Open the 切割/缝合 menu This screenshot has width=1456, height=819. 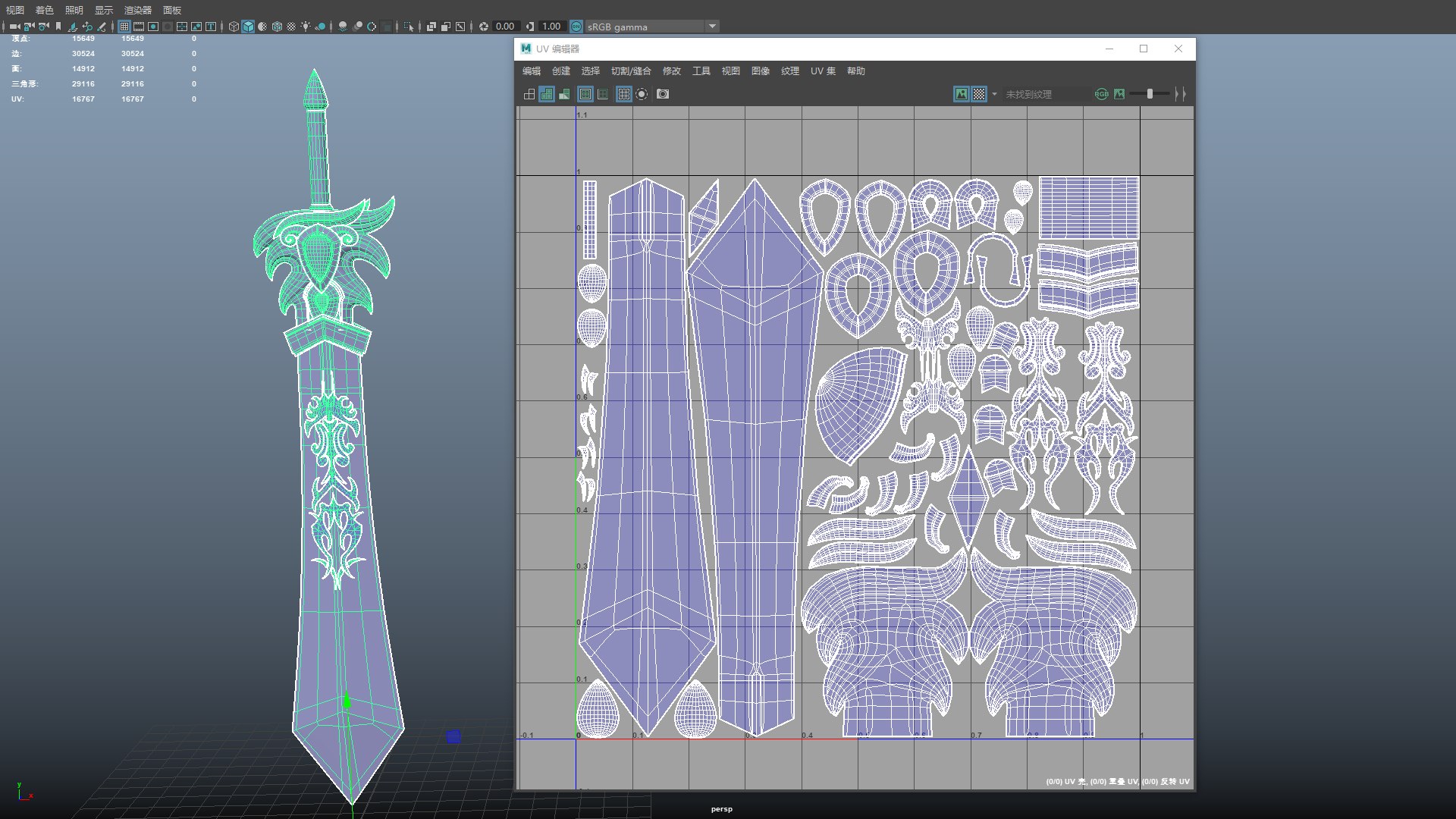(x=631, y=71)
